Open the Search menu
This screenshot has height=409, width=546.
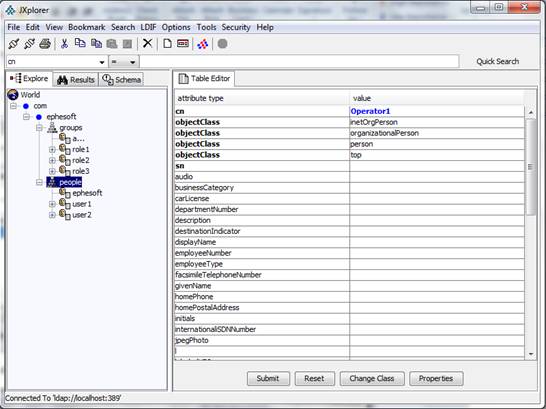[123, 27]
